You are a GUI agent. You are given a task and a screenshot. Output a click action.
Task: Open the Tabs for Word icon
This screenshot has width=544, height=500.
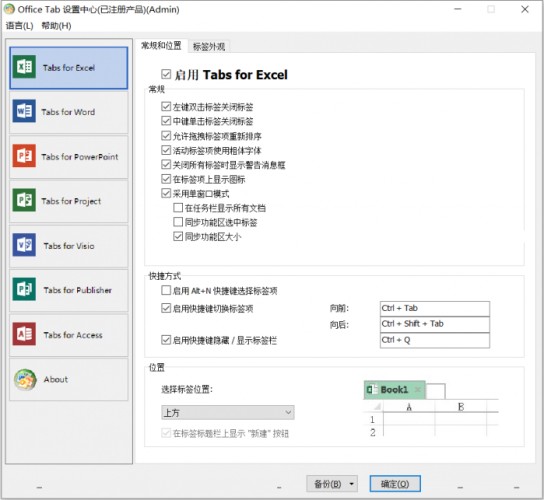(24, 111)
